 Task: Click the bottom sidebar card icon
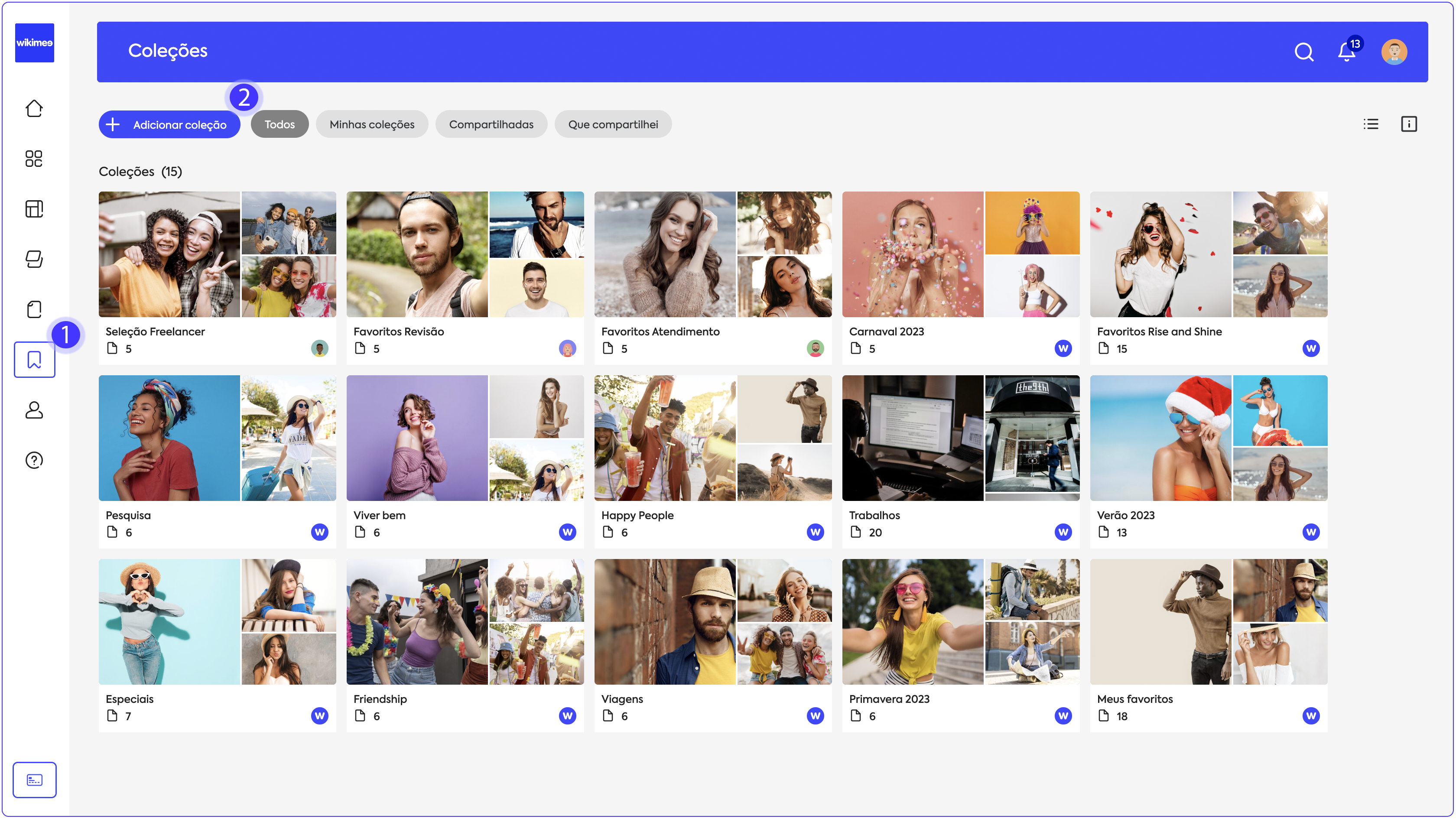pyautogui.click(x=35, y=780)
